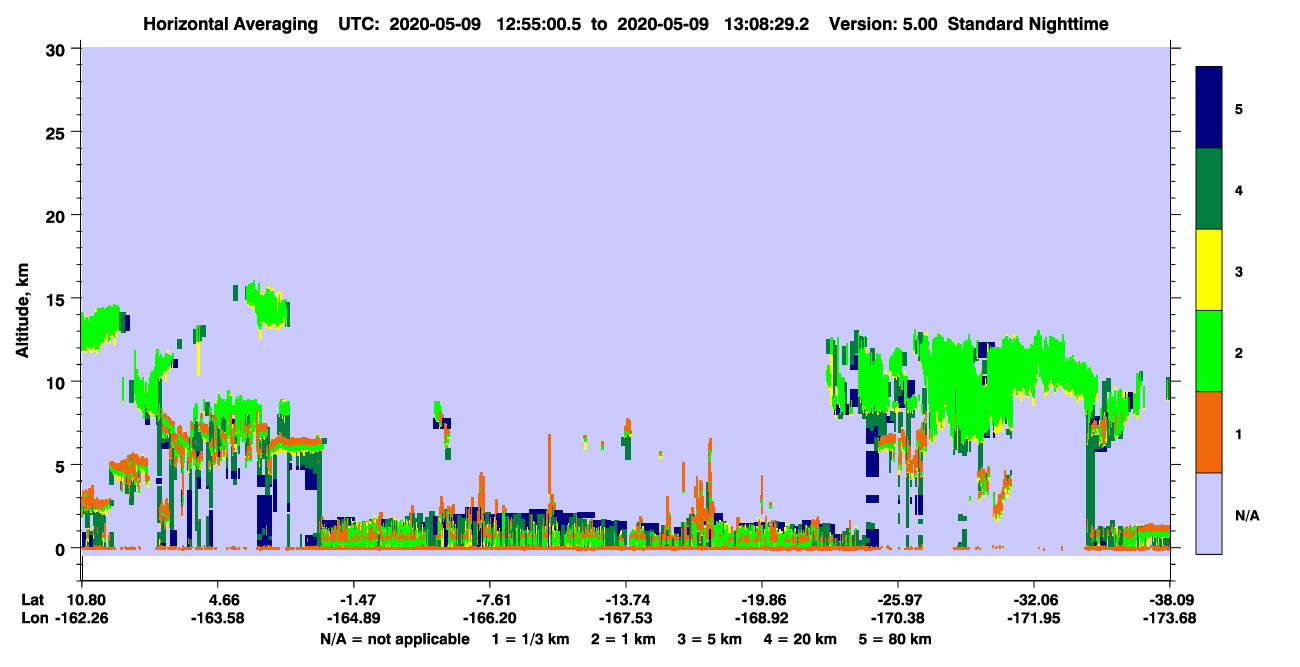This screenshot has width=1300, height=667.
Task: Click the longitude value -173.68
Action: click(x=1169, y=618)
